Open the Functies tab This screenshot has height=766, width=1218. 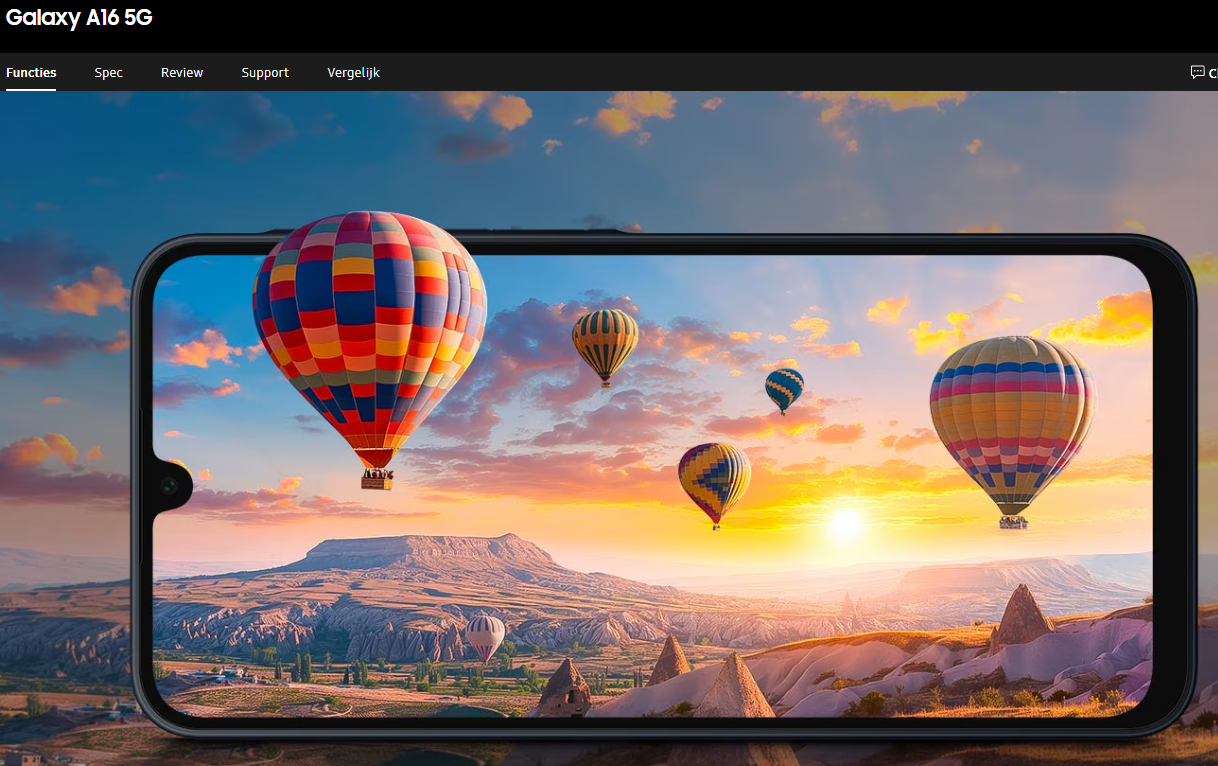31,73
